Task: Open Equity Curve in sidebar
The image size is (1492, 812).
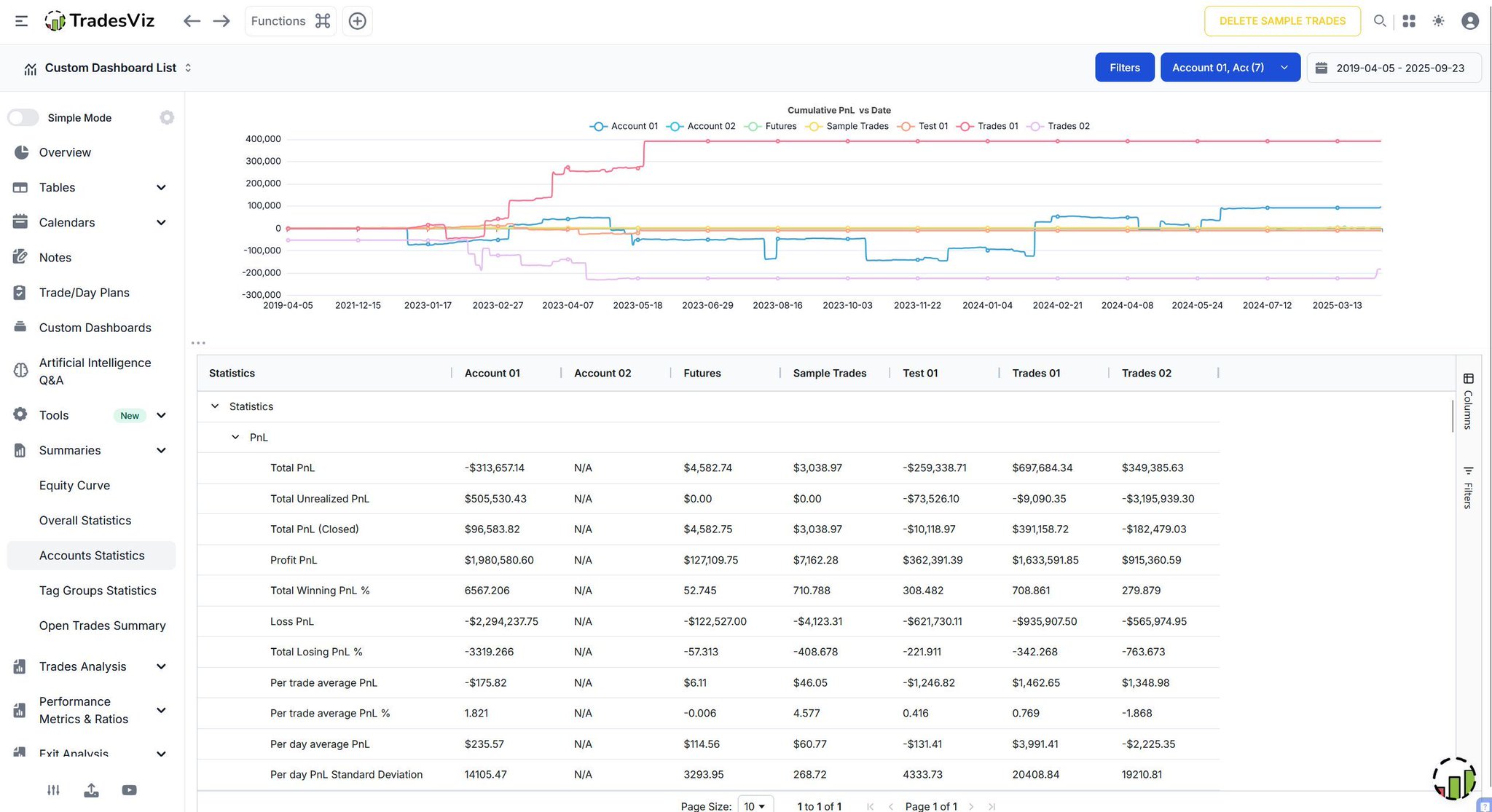Action: tap(74, 485)
